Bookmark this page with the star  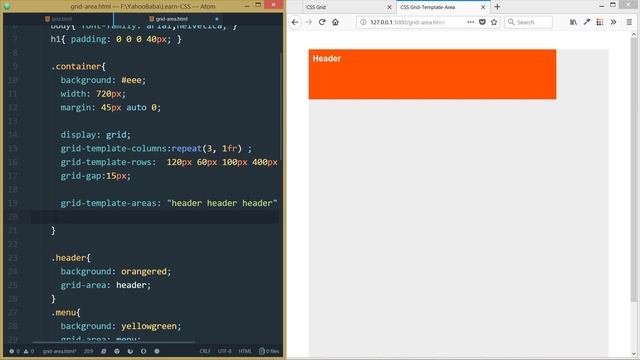click(494, 22)
